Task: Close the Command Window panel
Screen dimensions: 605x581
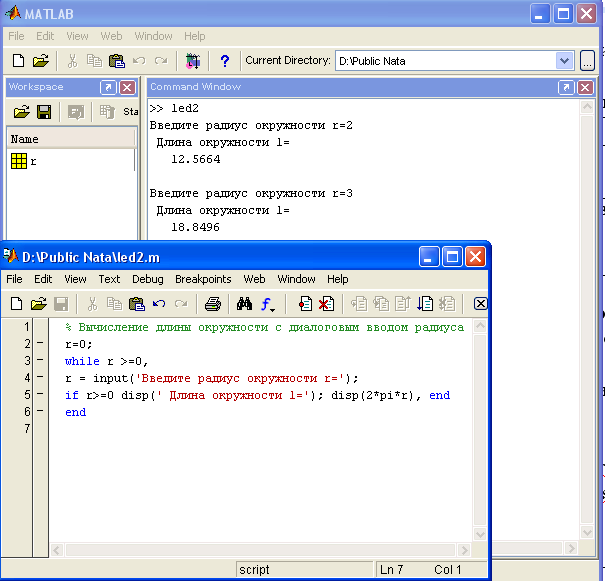Action: point(585,87)
